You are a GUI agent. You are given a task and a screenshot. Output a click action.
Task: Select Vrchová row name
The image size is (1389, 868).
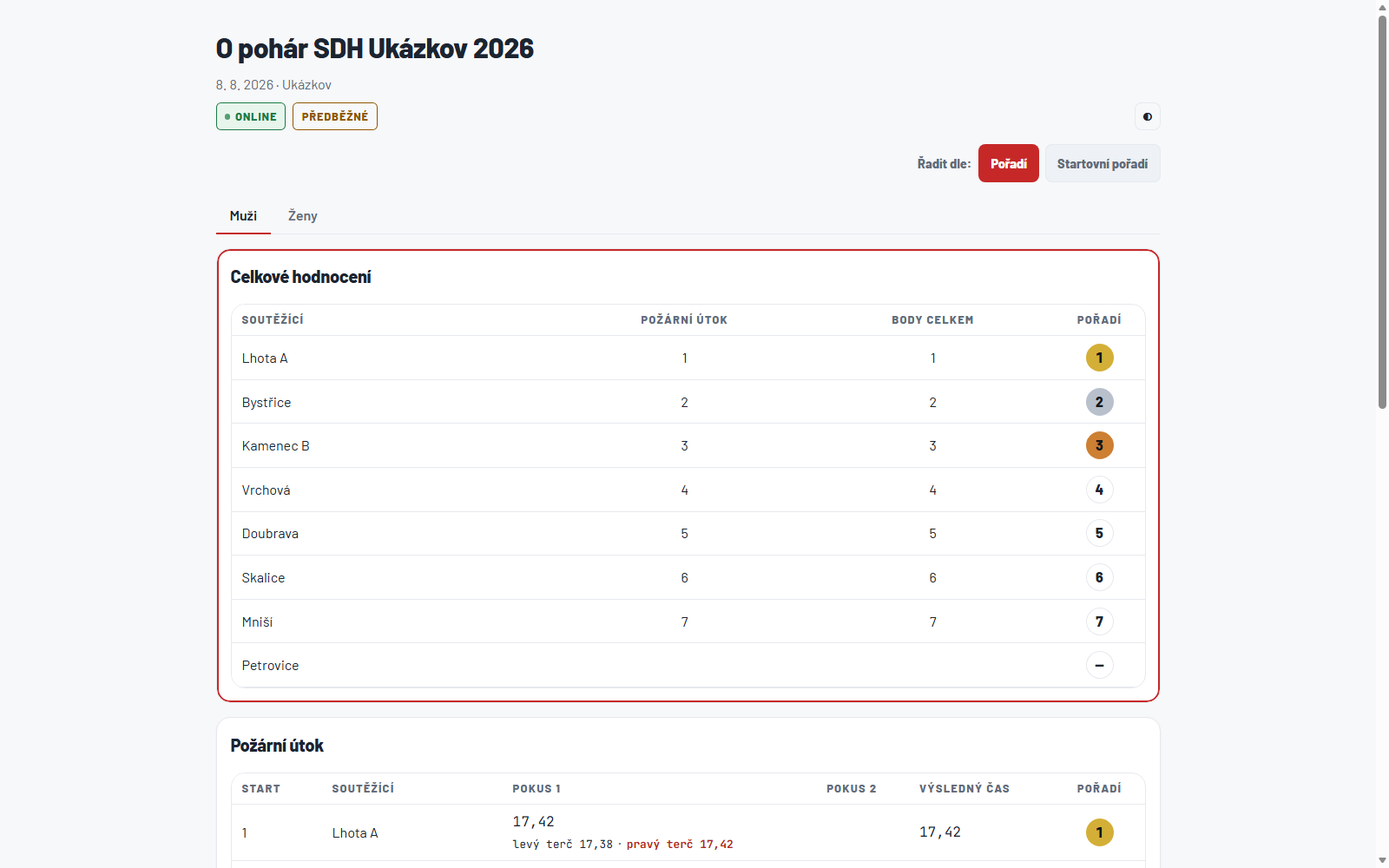coord(266,490)
